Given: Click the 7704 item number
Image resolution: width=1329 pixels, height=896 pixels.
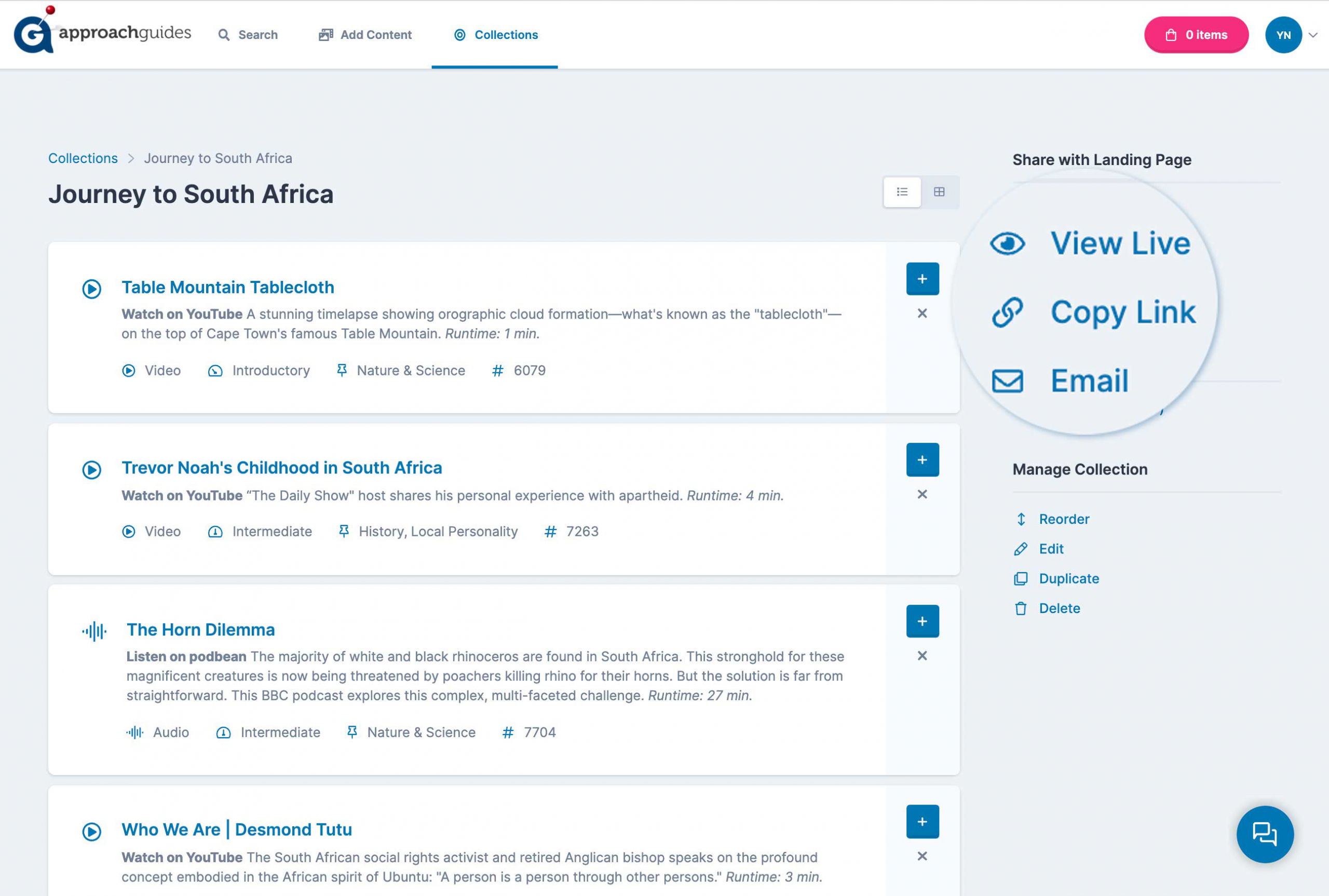Looking at the screenshot, I should (x=540, y=732).
